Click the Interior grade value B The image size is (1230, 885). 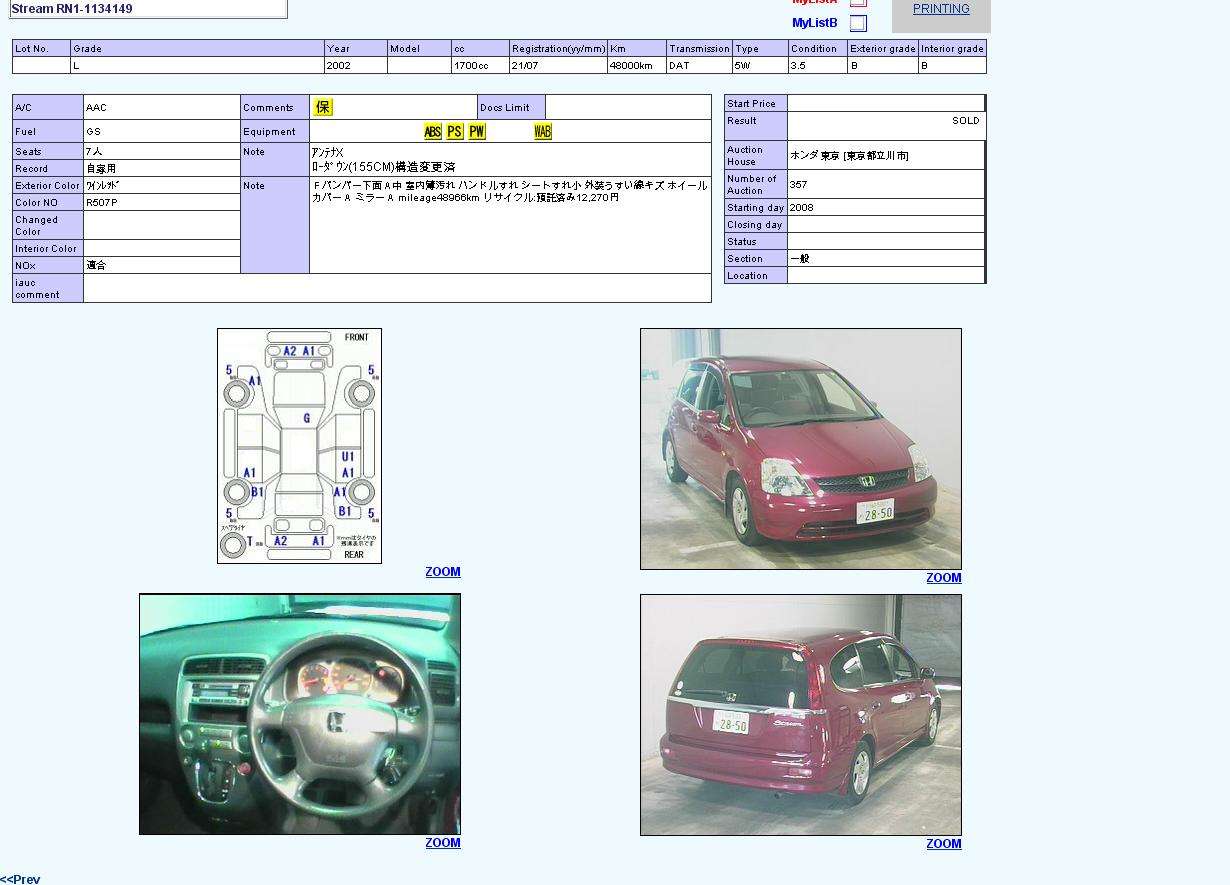[x=925, y=66]
